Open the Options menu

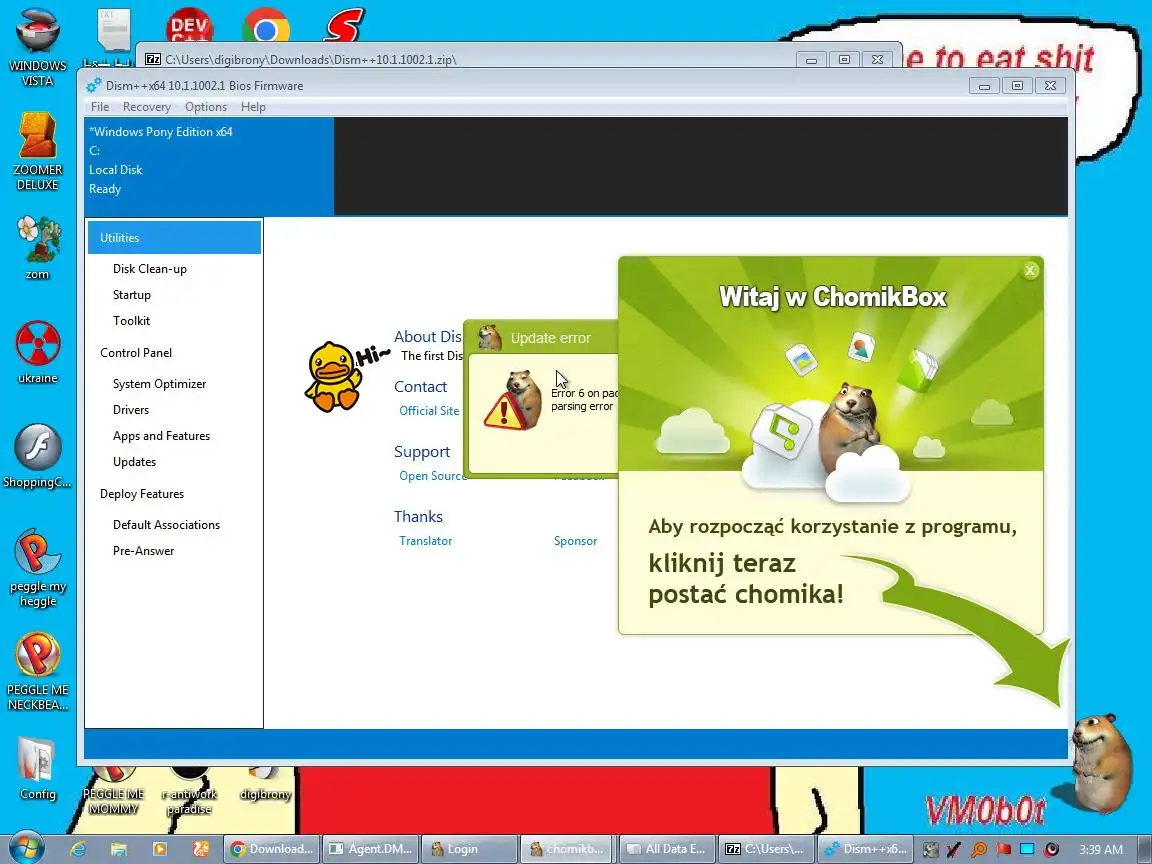[x=206, y=107]
